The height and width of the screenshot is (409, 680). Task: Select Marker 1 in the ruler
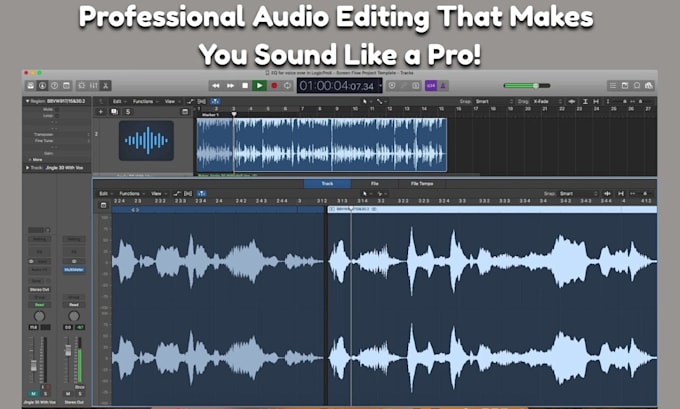210,115
